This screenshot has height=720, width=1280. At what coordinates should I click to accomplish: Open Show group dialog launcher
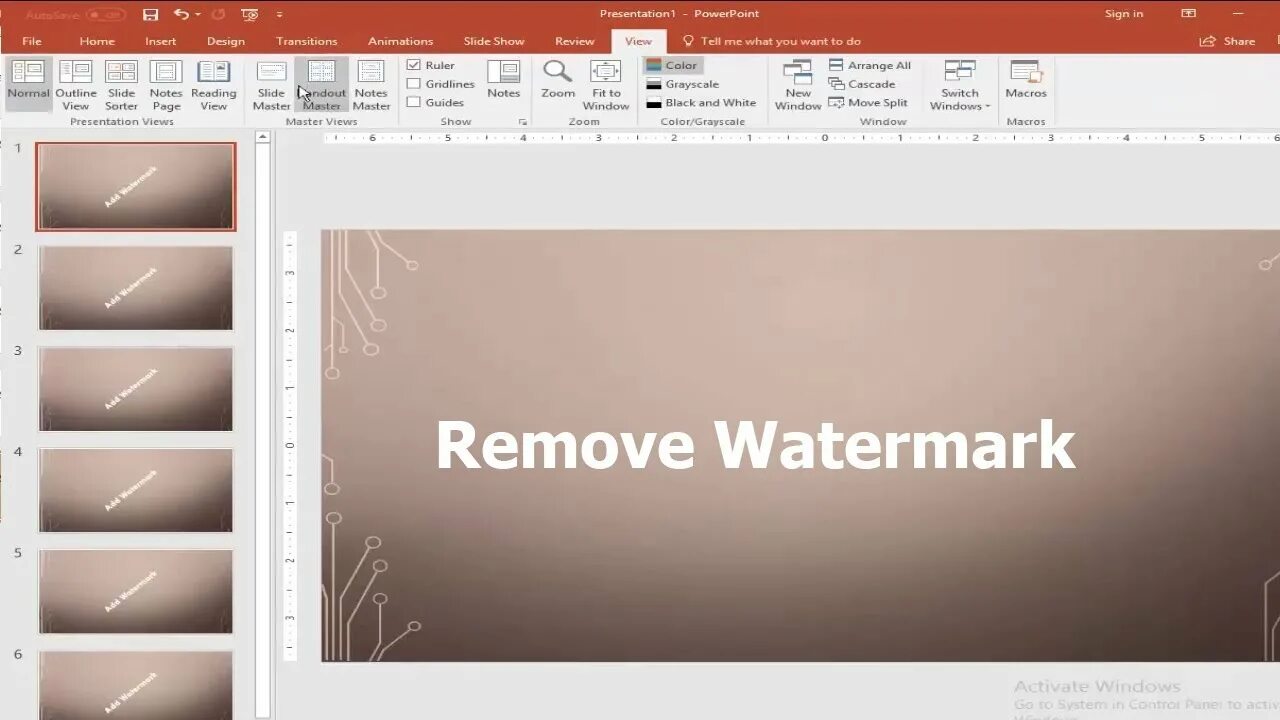coord(522,122)
